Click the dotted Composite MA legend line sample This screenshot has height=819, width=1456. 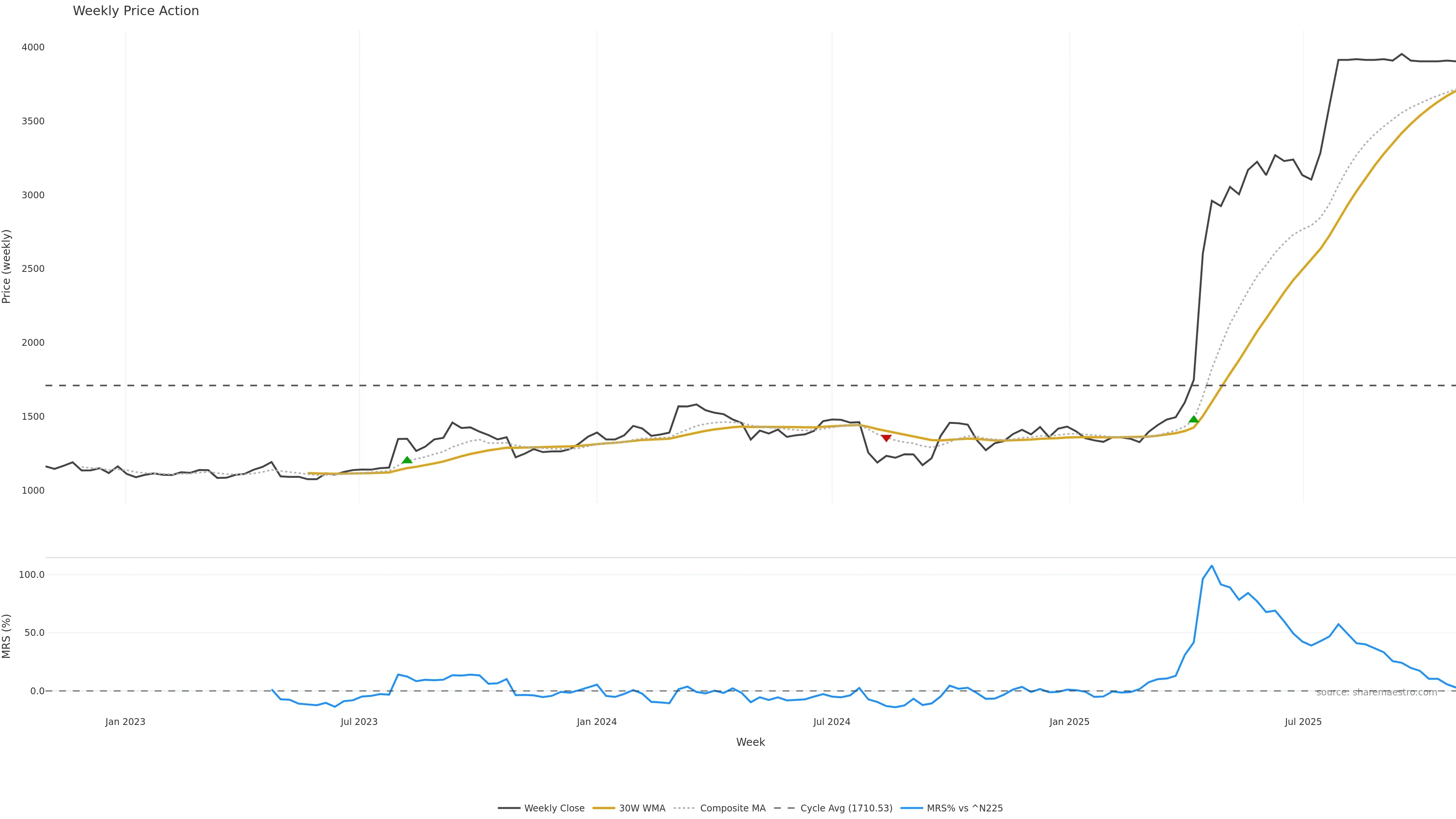coord(684,808)
